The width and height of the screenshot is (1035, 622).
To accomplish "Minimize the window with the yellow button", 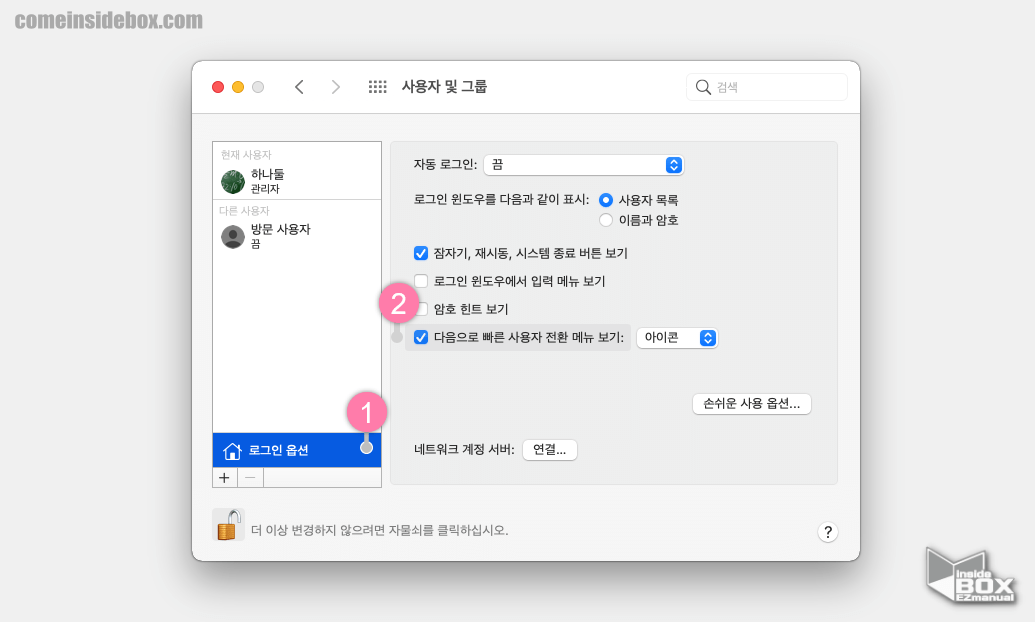I will tap(238, 87).
